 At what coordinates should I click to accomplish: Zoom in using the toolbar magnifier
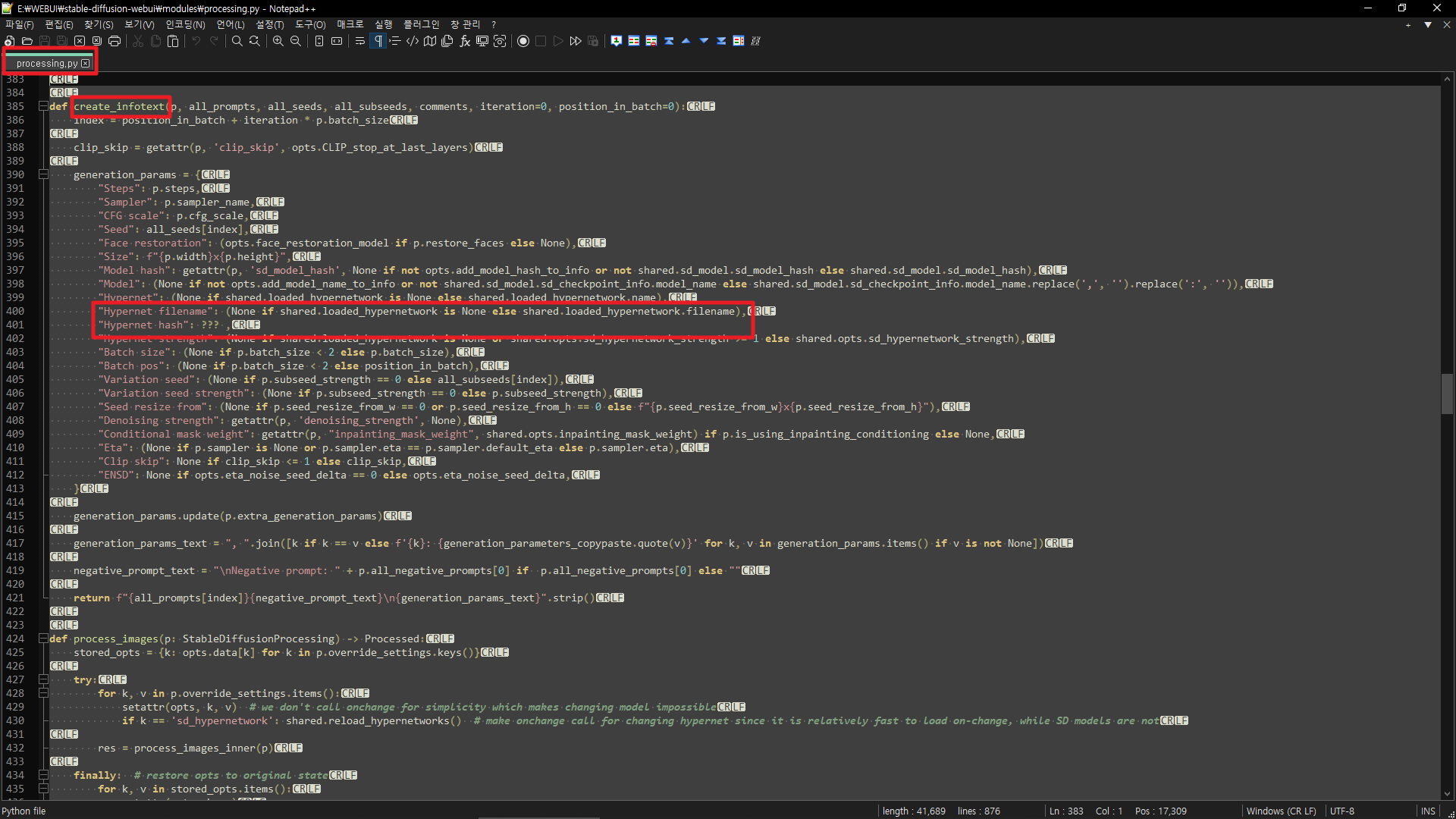coord(278,41)
